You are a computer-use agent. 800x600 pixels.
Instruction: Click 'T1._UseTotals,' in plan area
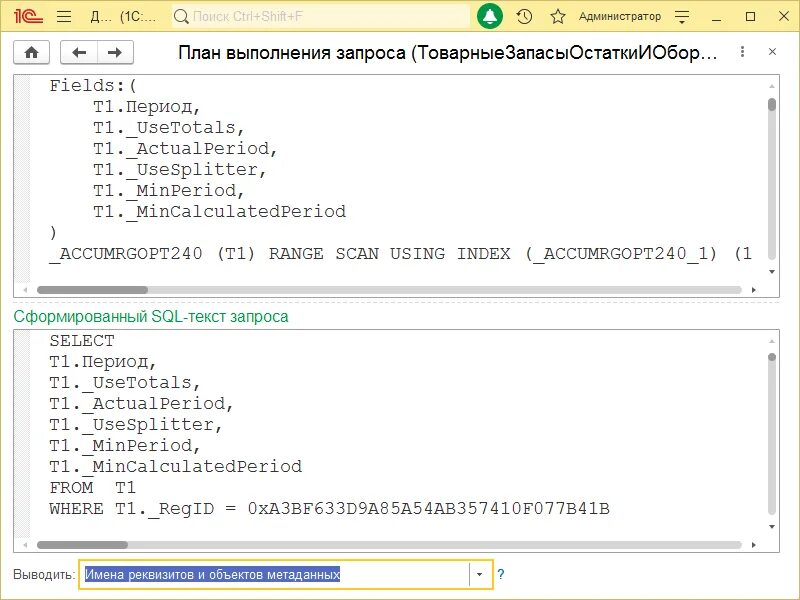coord(169,128)
